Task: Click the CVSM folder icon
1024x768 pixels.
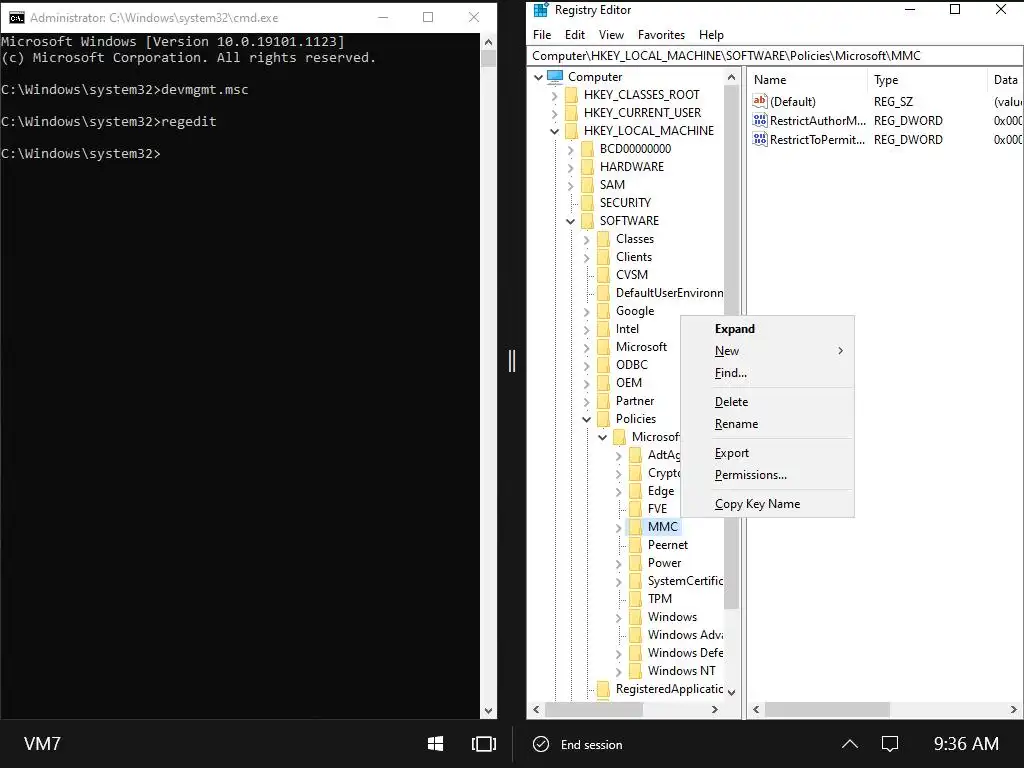Action: 603,275
